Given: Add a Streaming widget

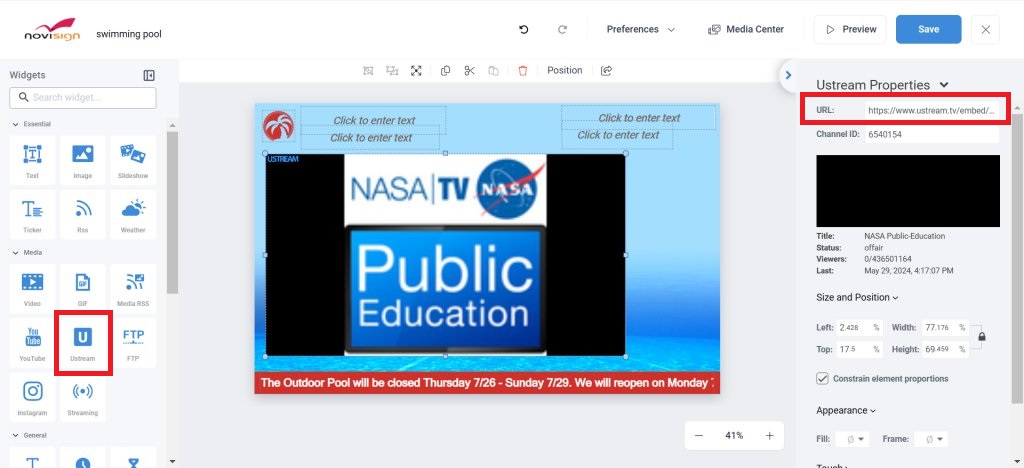Looking at the screenshot, I should click(82, 398).
